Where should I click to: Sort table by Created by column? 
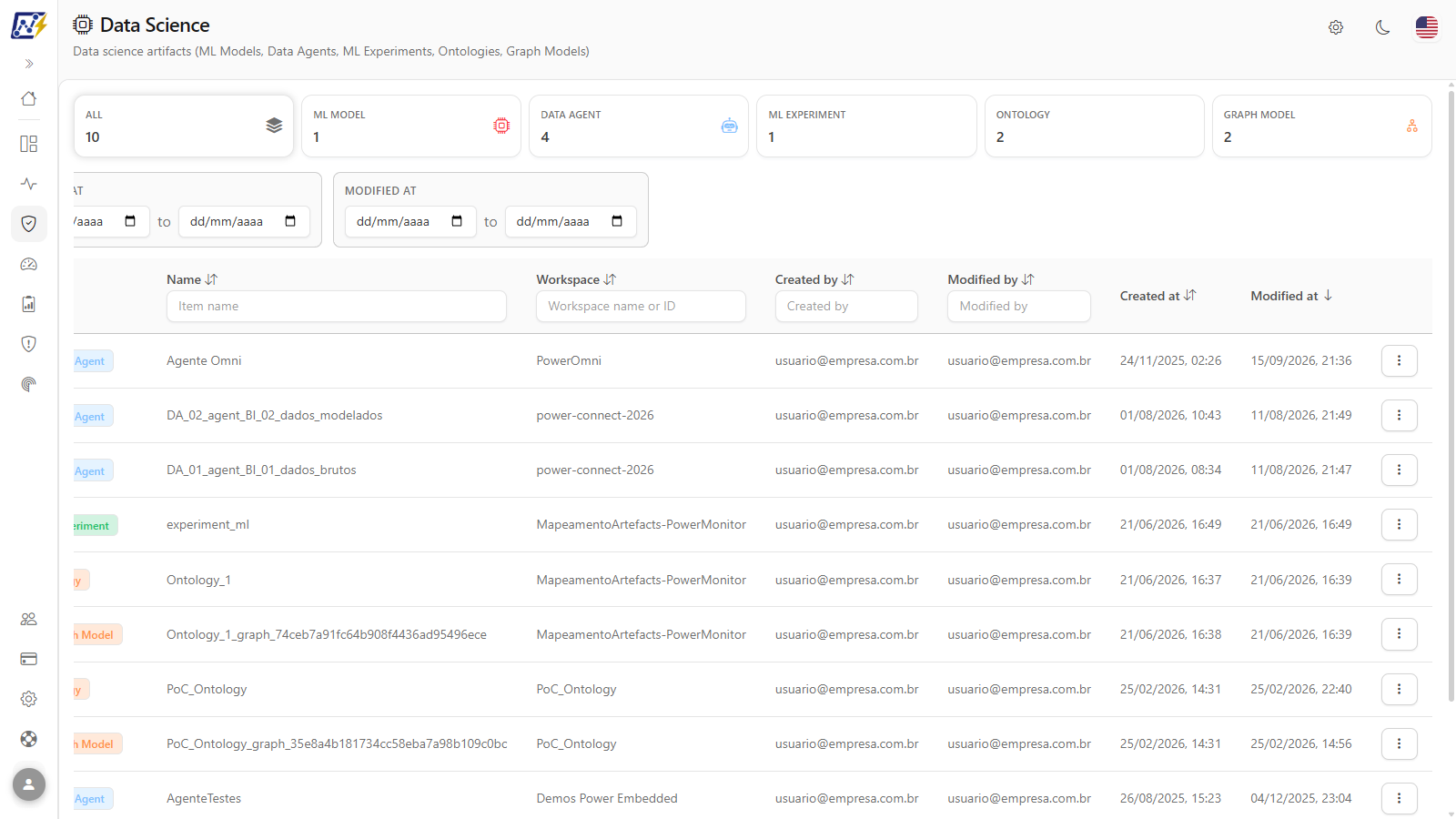point(814,279)
